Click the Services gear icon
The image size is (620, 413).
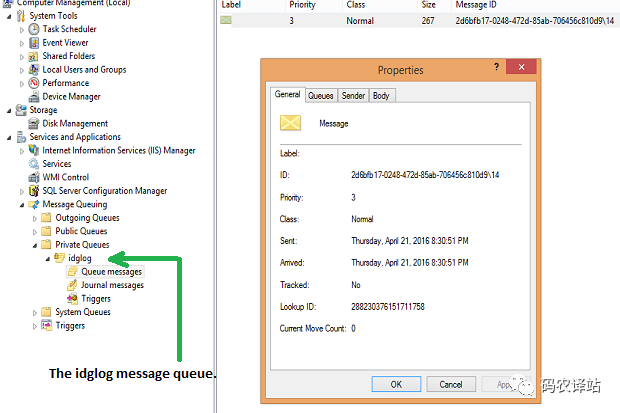pyautogui.click(x=34, y=164)
